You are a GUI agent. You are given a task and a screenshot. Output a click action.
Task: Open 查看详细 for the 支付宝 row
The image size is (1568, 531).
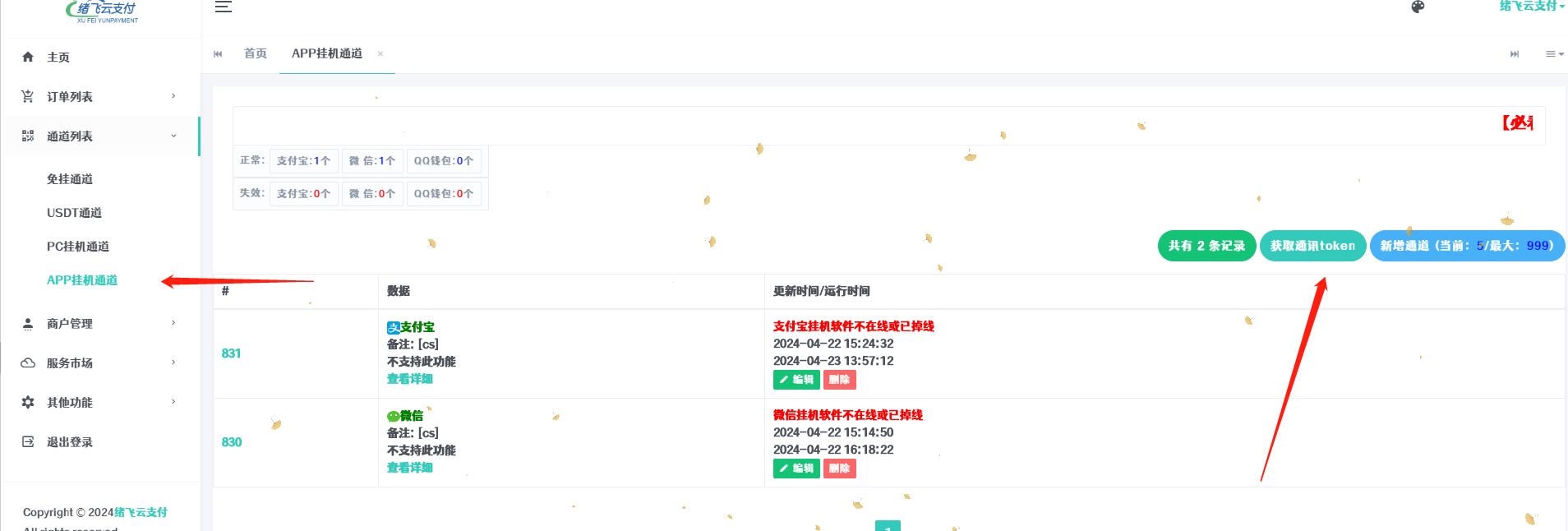pos(409,379)
